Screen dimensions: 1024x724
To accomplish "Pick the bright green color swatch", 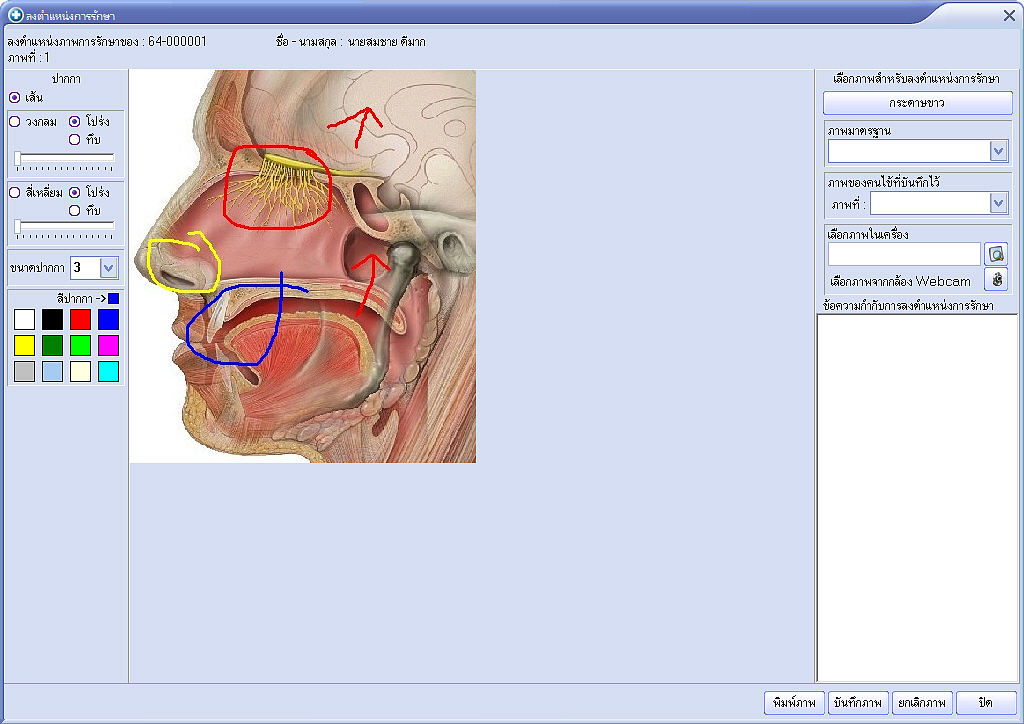I will click(x=80, y=345).
